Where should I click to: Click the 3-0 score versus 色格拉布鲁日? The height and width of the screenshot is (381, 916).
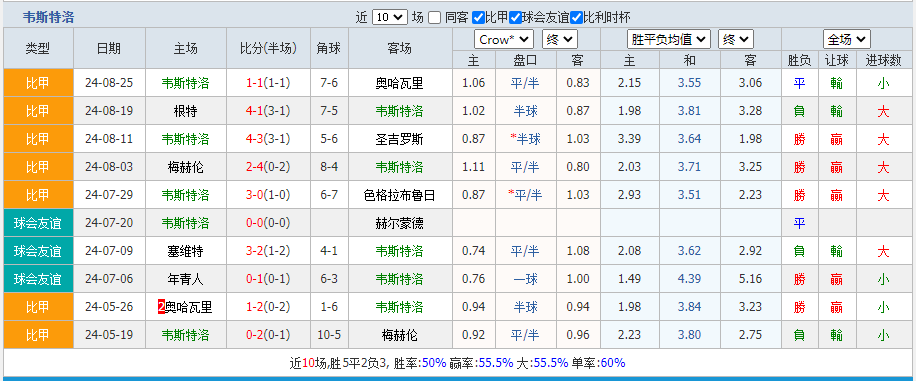click(254, 195)
